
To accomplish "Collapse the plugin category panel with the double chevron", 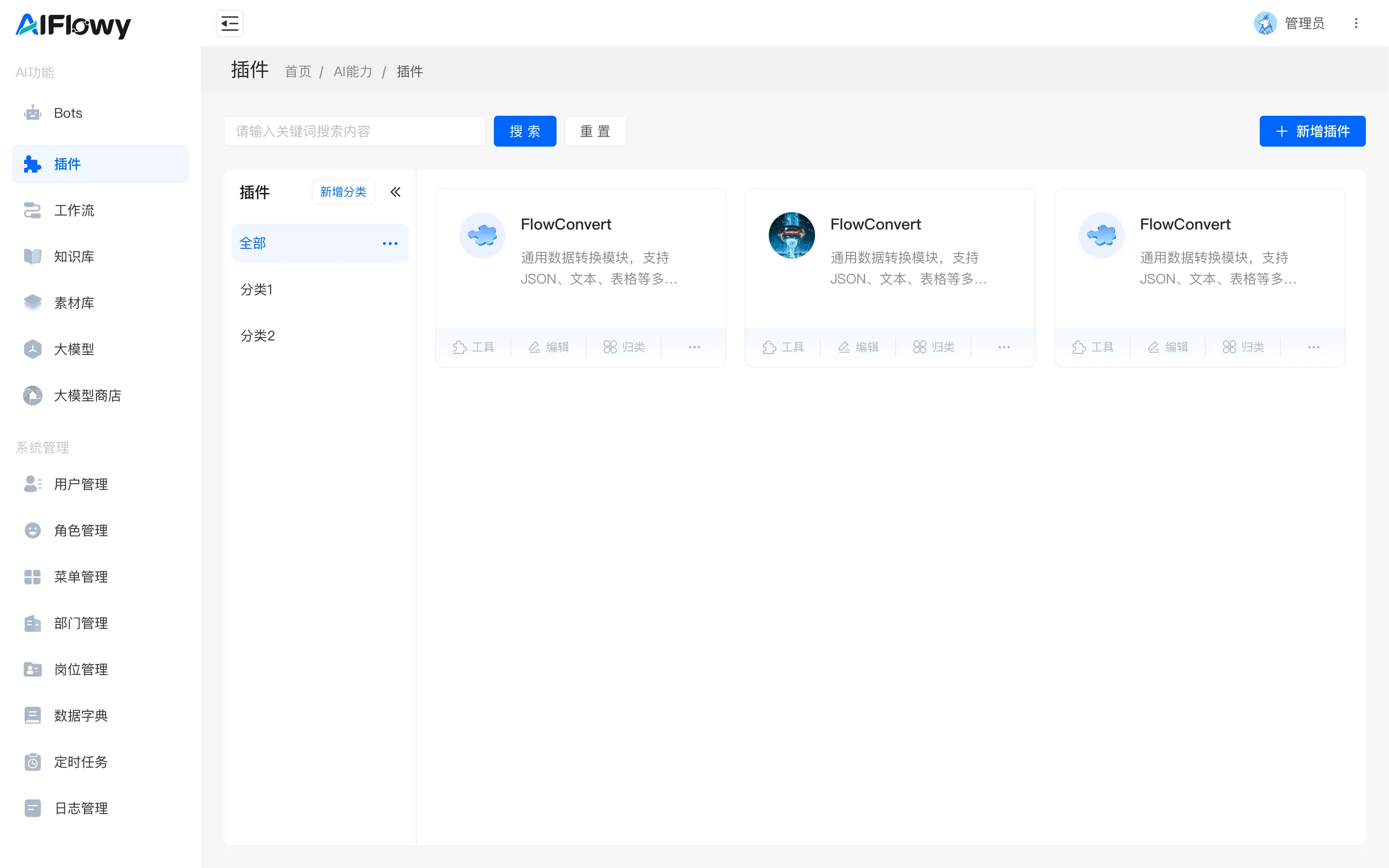I will pyautogui.click(x=395, y=192).
